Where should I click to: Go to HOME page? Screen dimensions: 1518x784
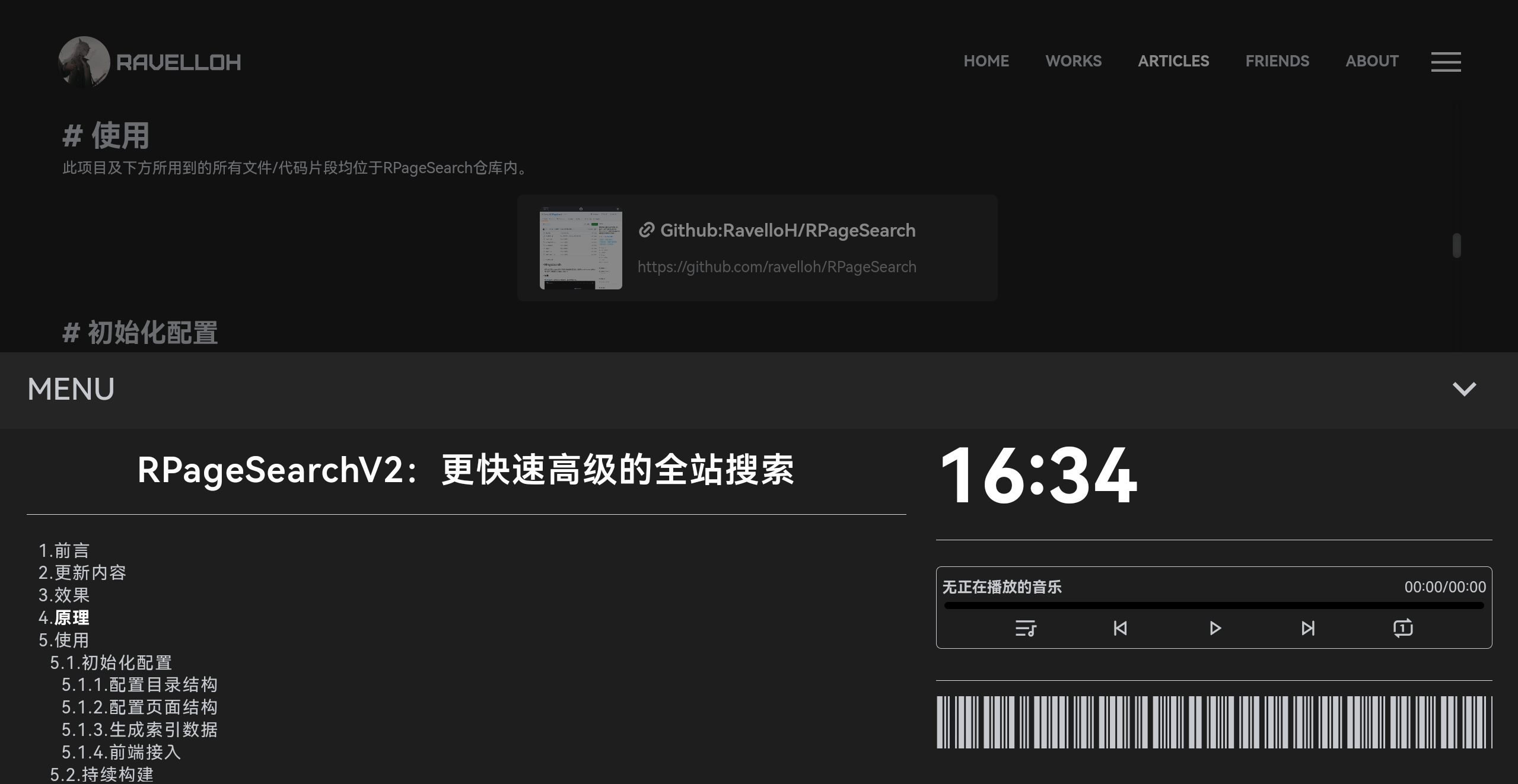coord(986,61)
